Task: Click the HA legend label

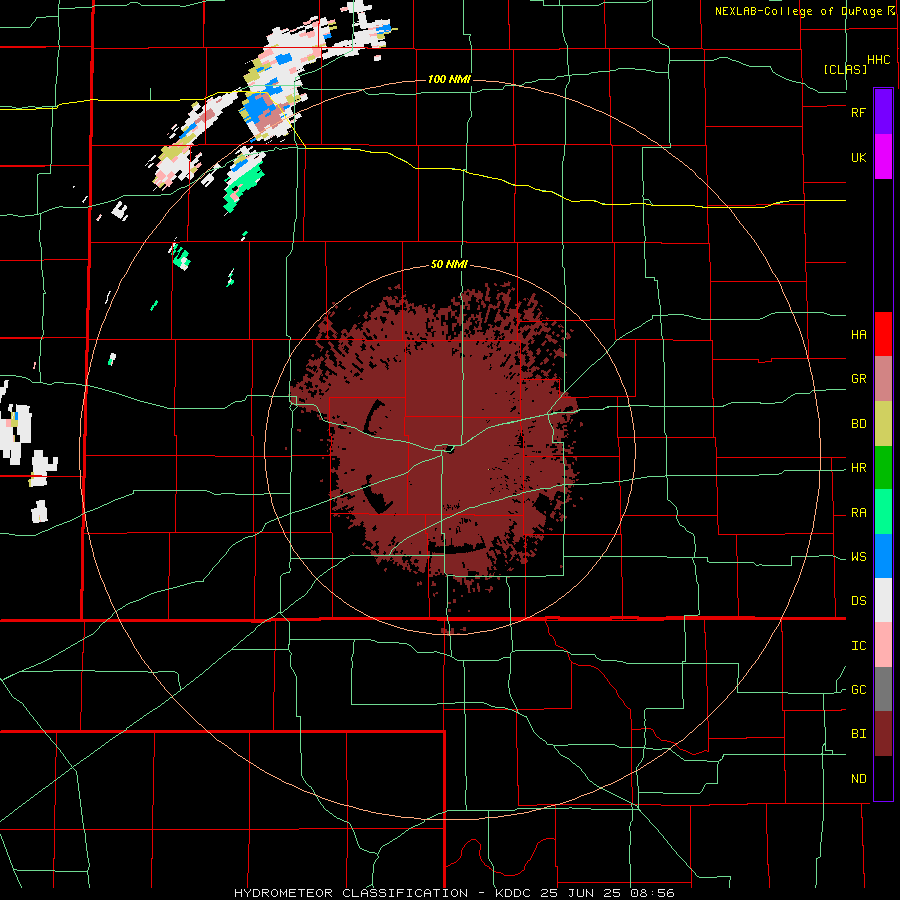Action: 858,334
